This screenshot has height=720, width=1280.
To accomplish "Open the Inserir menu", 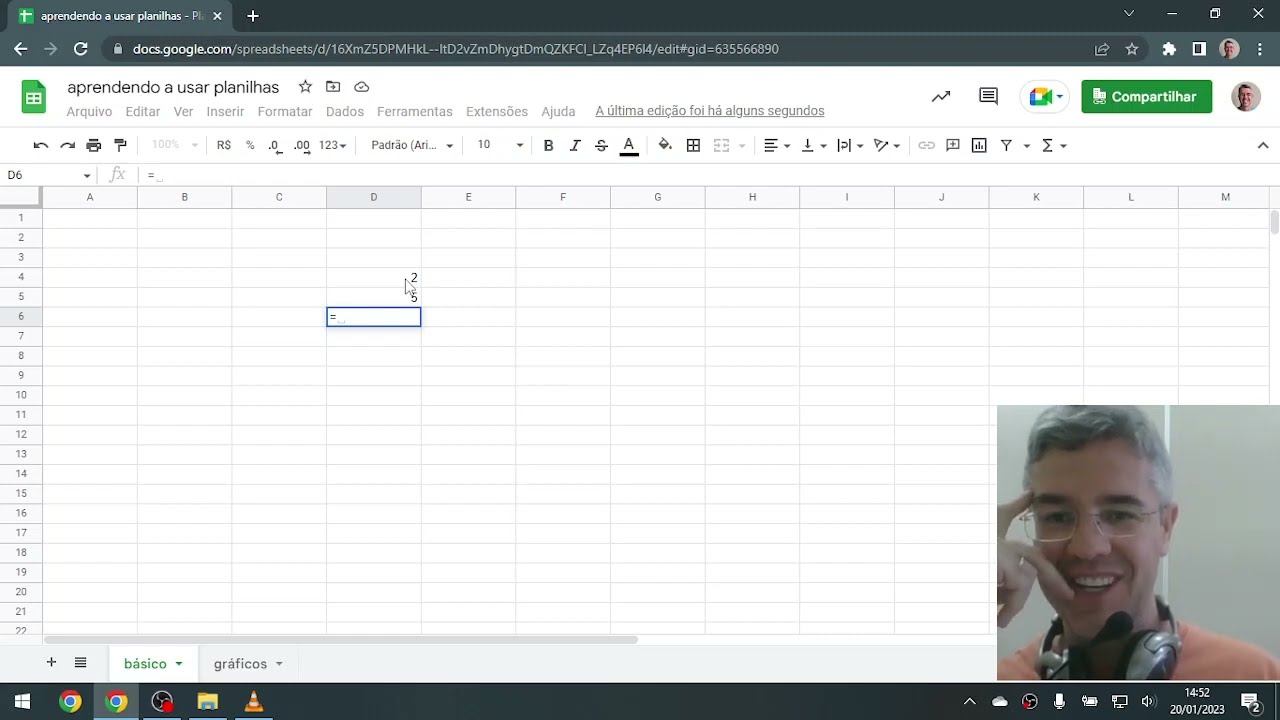I will 225,111.
